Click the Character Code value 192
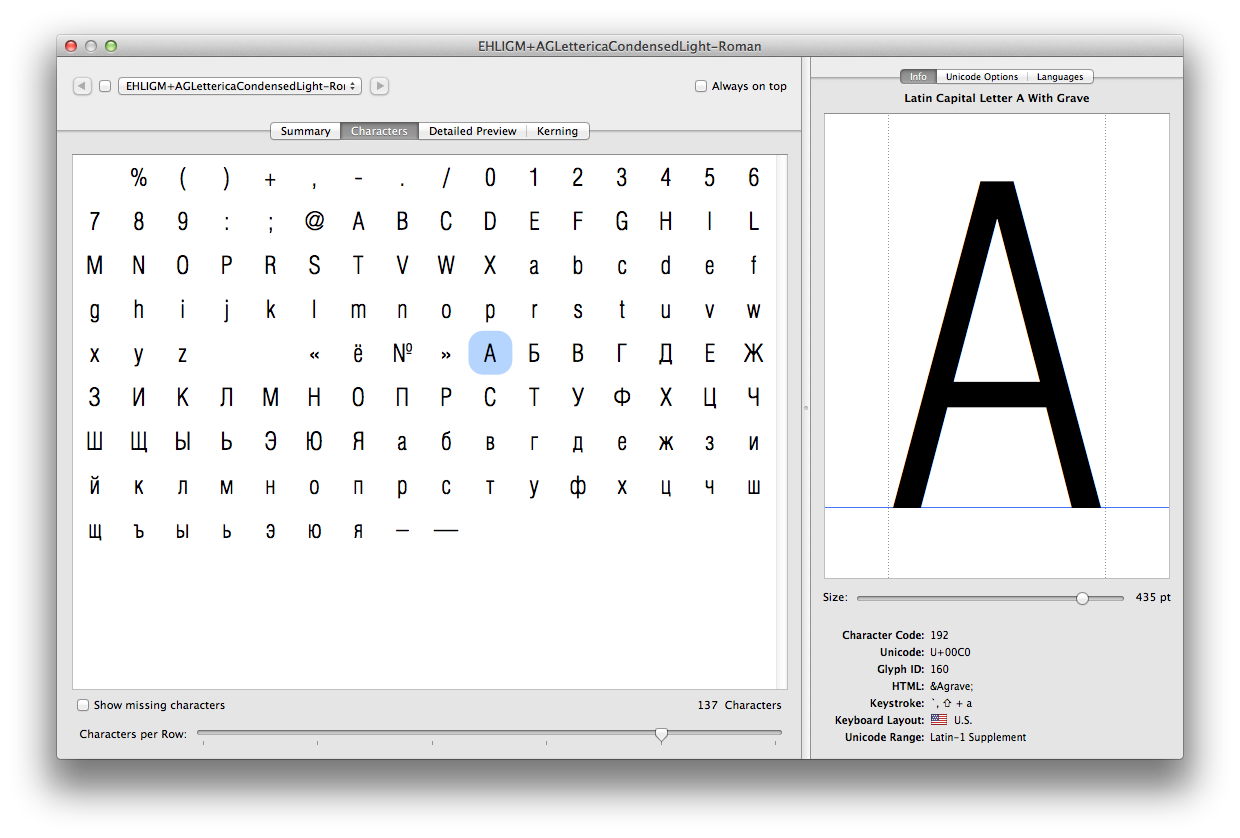1240x838 pixels. pos(939,635)
